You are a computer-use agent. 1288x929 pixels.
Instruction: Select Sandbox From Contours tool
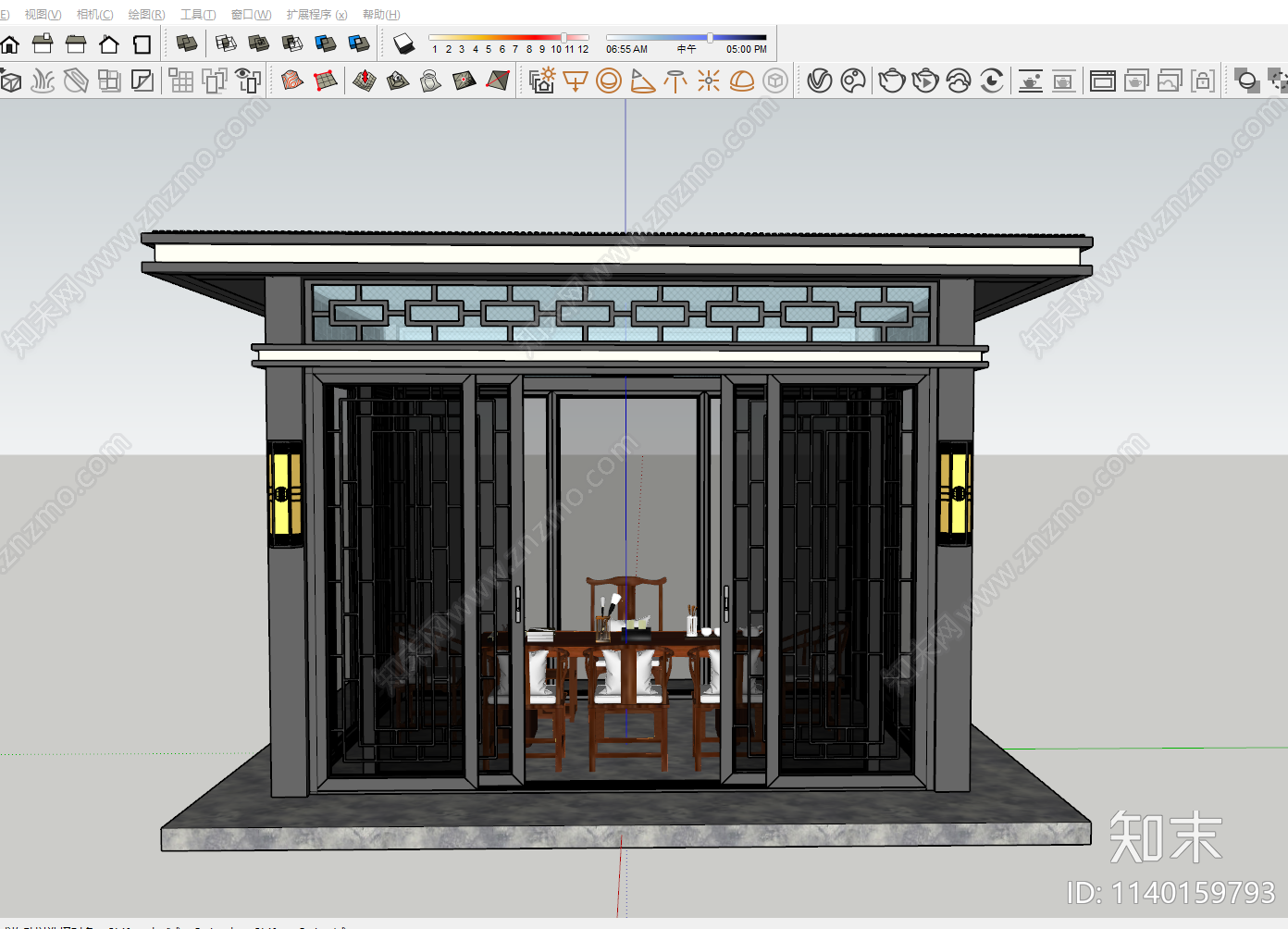292,81
